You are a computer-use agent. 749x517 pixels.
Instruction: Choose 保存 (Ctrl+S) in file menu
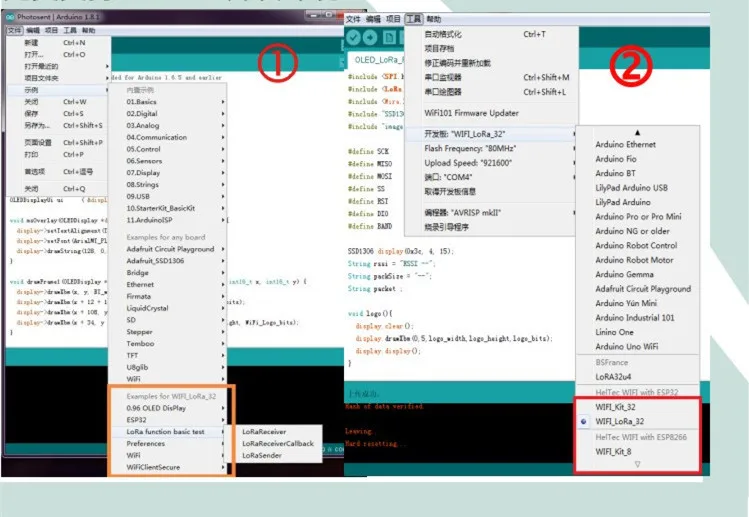click(59, 114)
